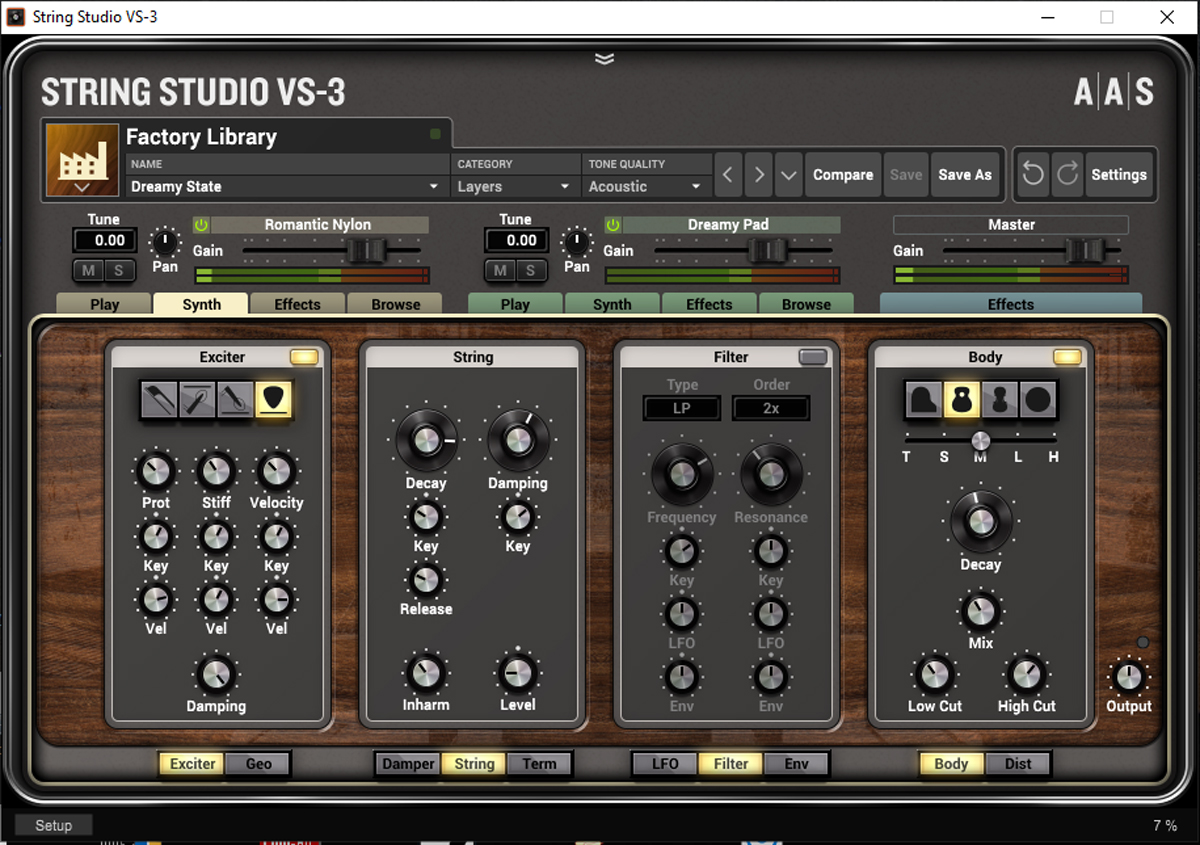Select the first exciter type icon
This screenshot has height=845, width=1200.
coord(158,400)
